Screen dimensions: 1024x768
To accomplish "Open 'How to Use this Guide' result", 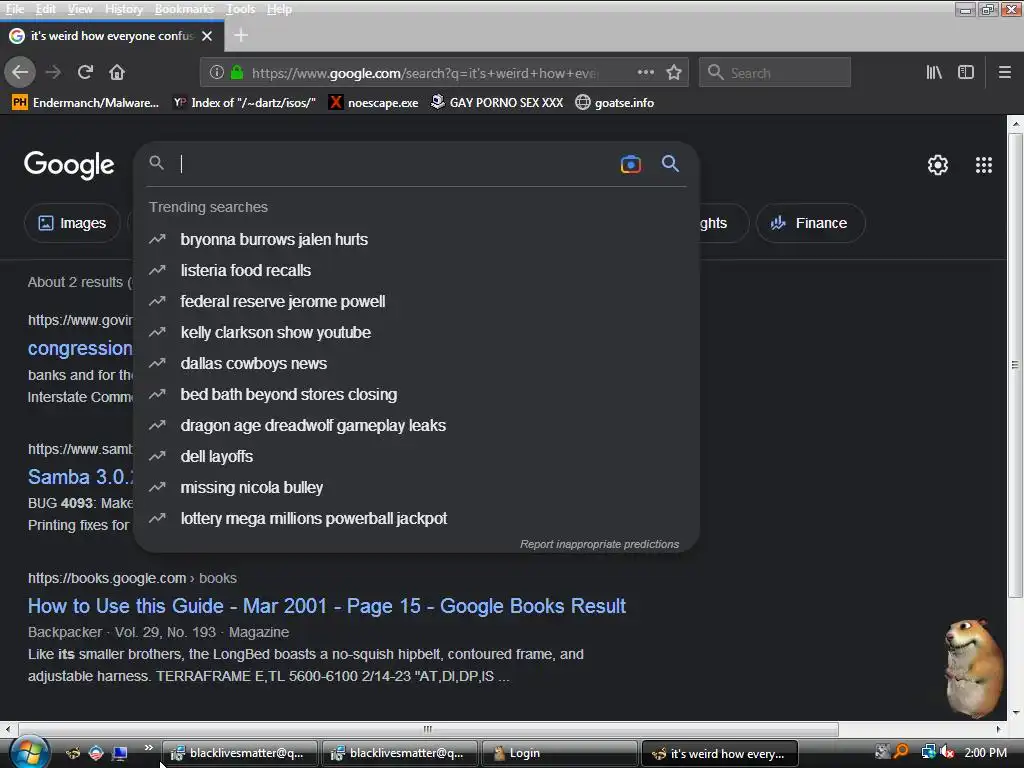I will pos(327,606).
